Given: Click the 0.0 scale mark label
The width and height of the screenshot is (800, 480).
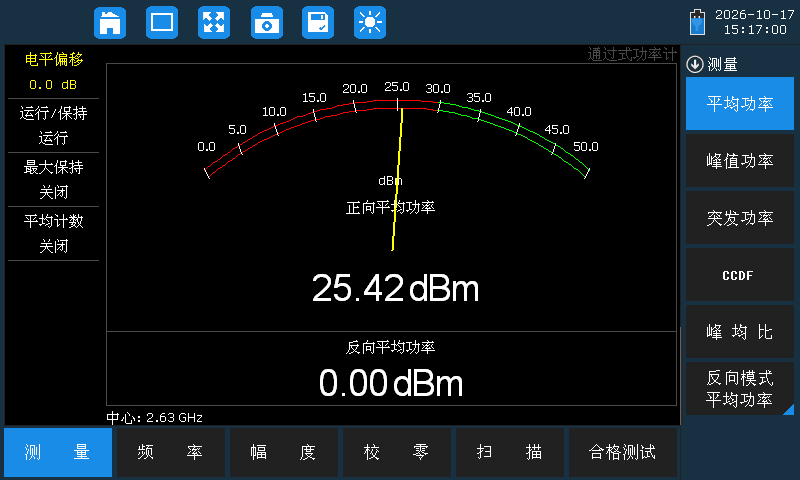Looking at the screenshot, I should tap(206, 147).
